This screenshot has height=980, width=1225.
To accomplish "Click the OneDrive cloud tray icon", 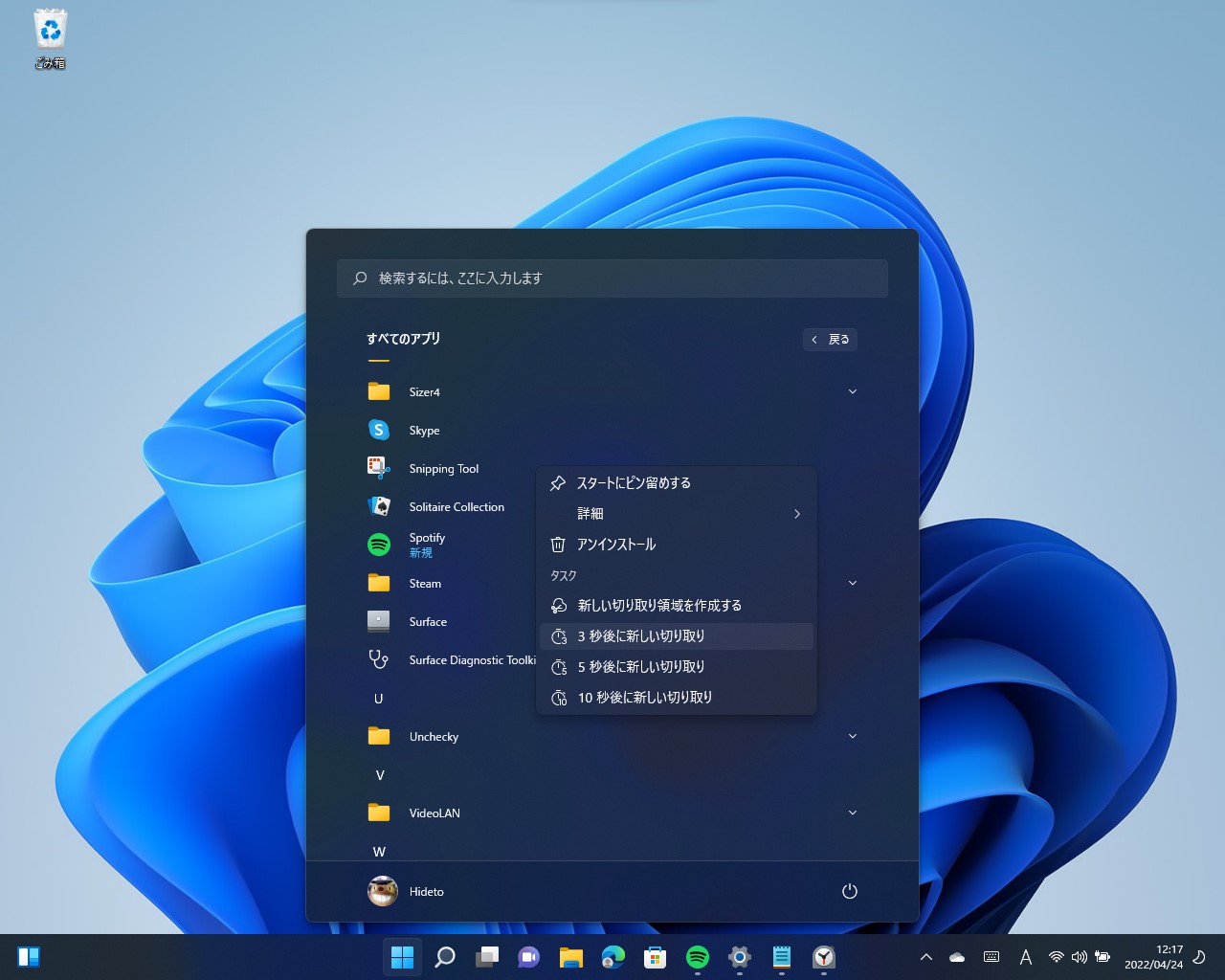I will point(957,957).
